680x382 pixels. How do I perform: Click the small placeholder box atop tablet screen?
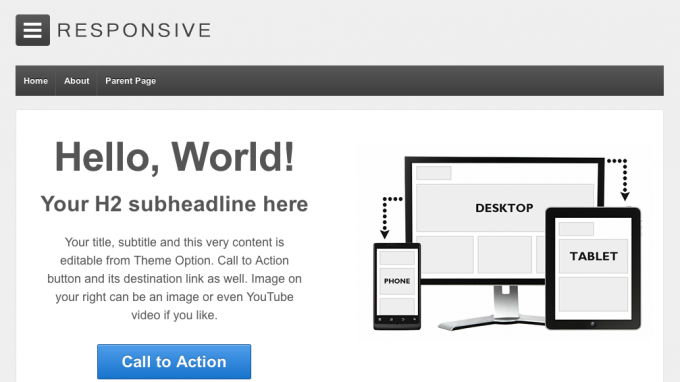pos(576,229)
